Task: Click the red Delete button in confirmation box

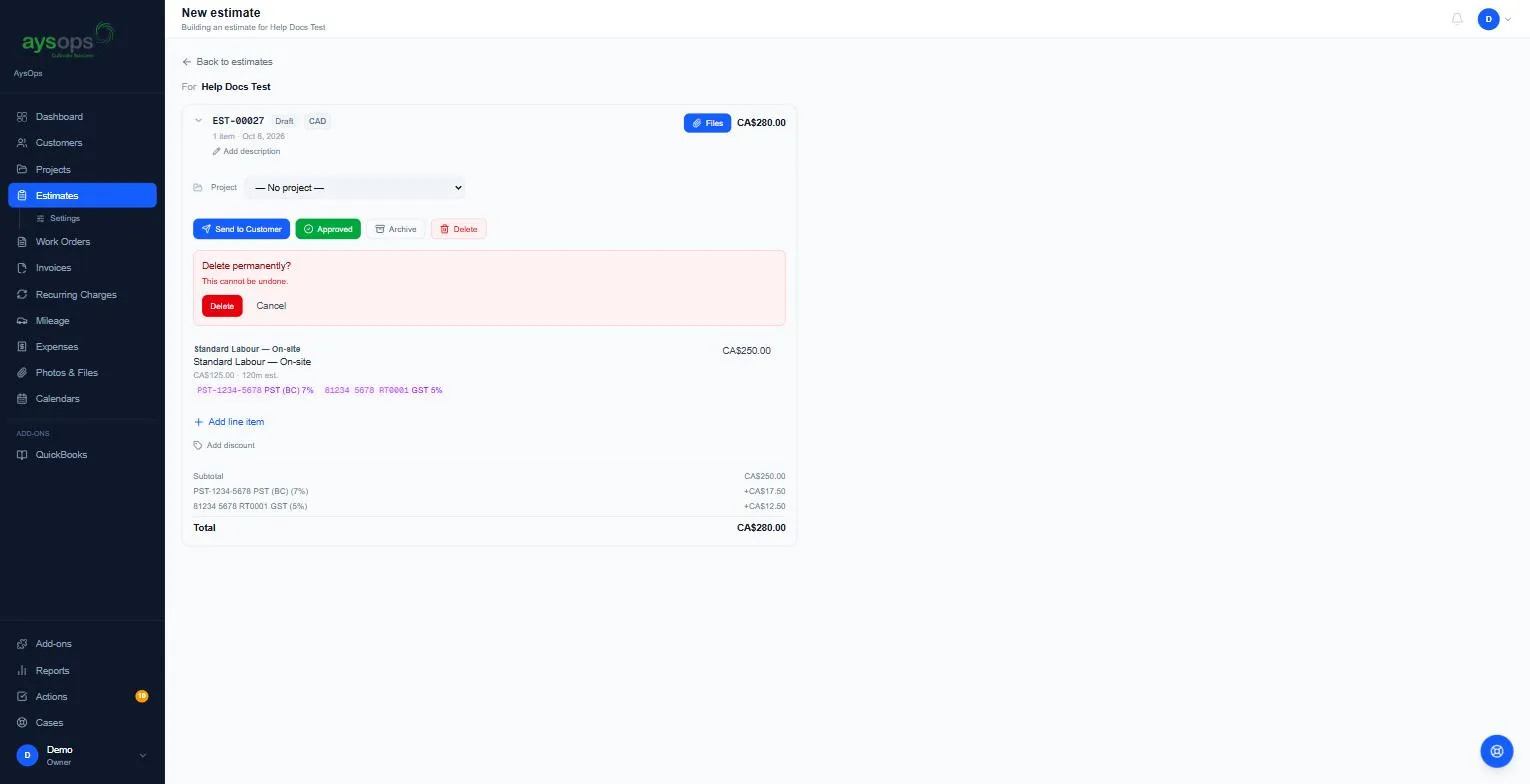Action: [222, 306]
